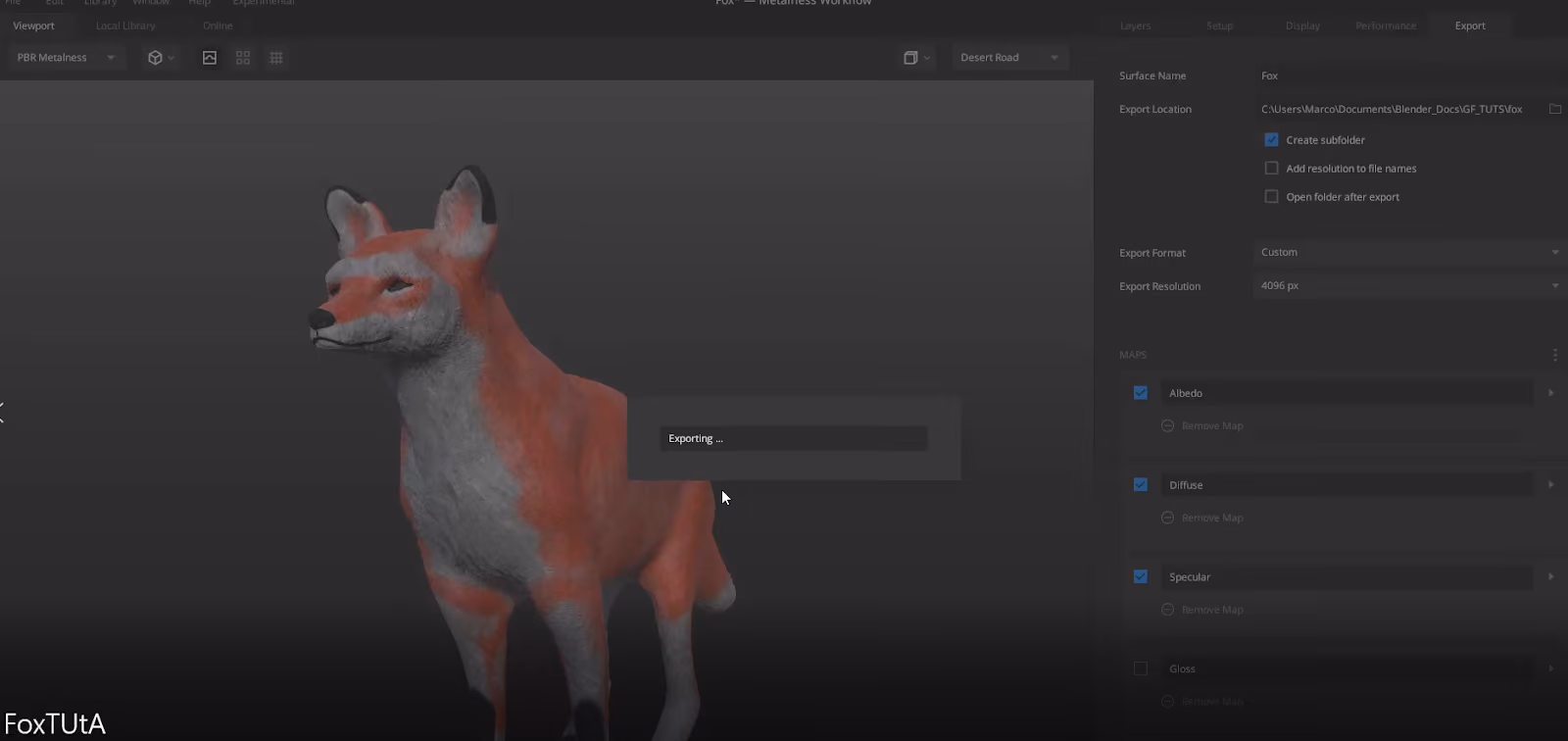Select the dense nine-tile grid viewport layout
Viewport: 1568px width, 741px height.
pos(276,58)
